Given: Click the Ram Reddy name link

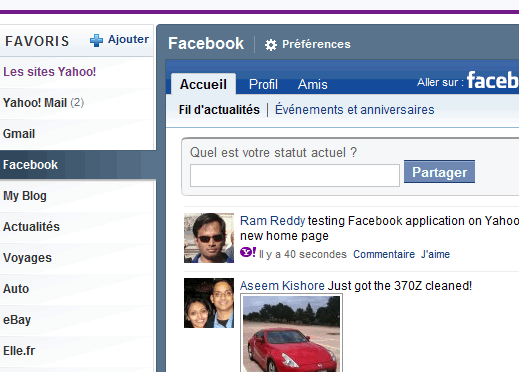Looking at the screenshot, I should pyautogui.click(x=272, y=221).
